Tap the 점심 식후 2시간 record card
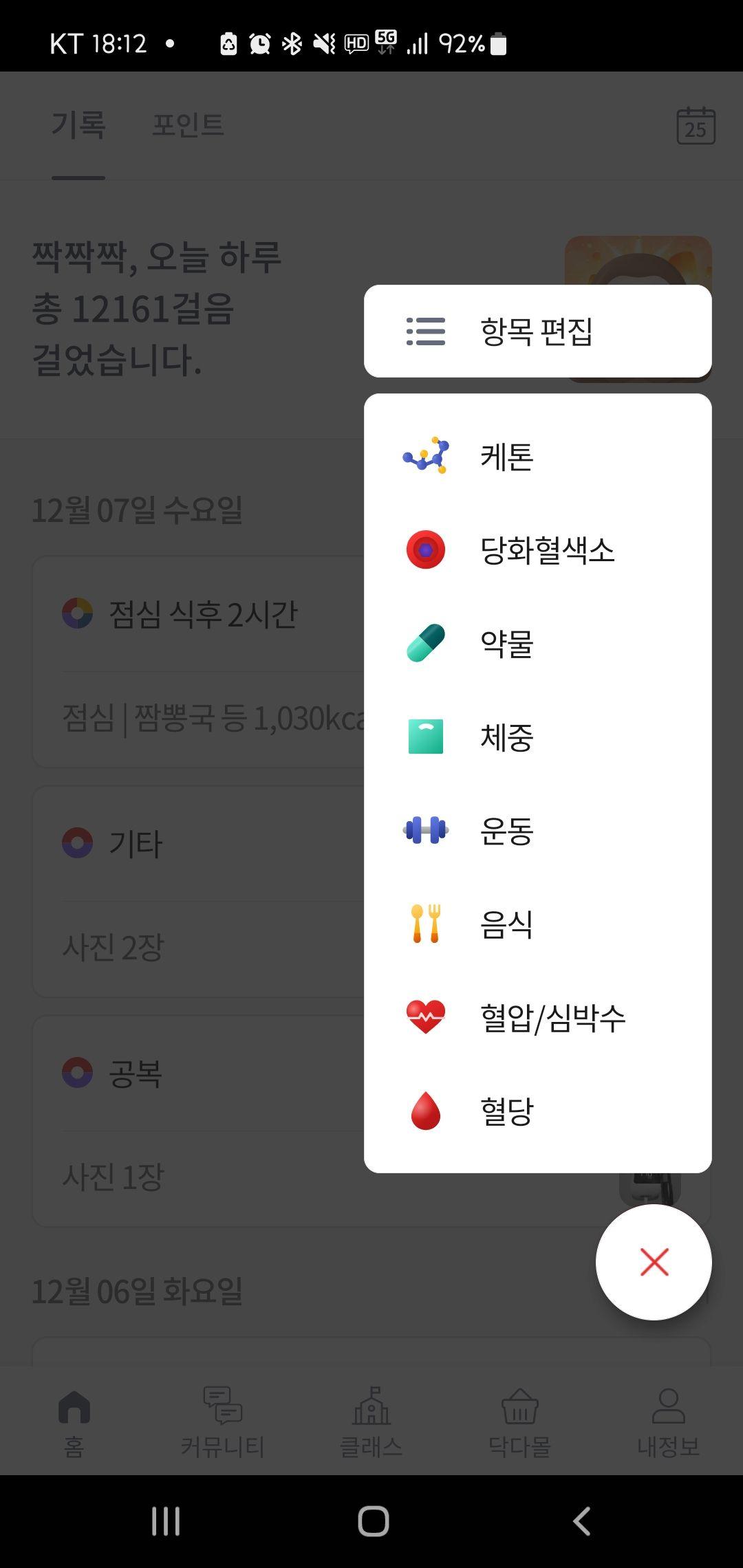The image size is (743, 1568). pos(198,662)
